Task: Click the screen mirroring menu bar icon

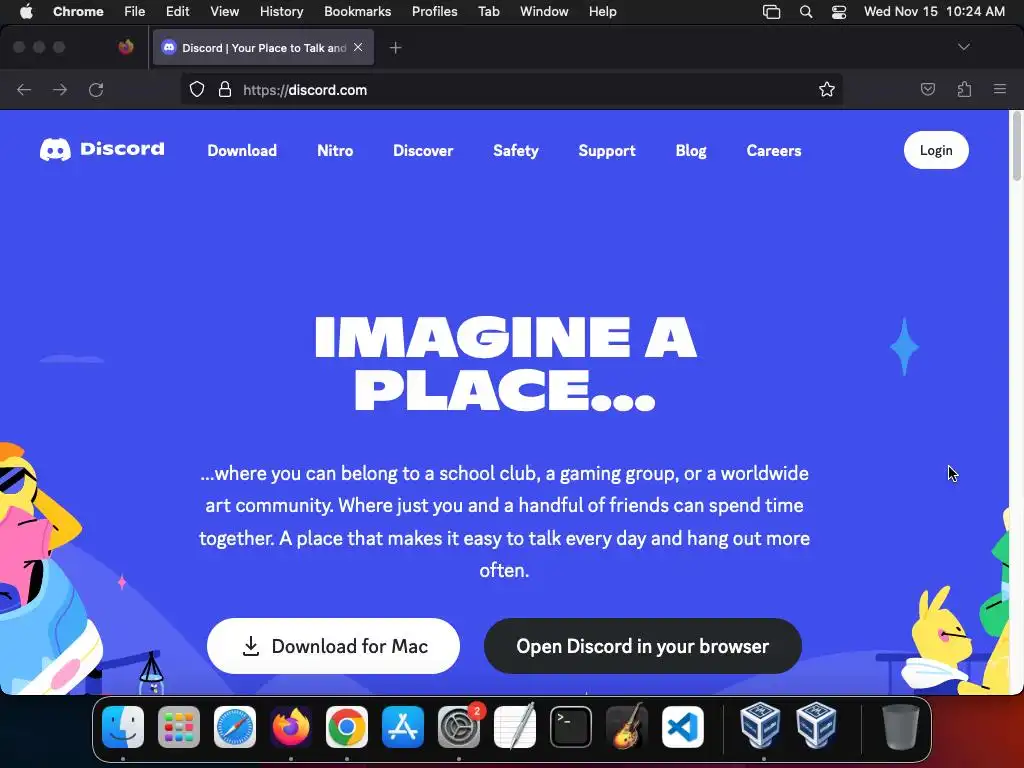Action: [x=771, y=12]
